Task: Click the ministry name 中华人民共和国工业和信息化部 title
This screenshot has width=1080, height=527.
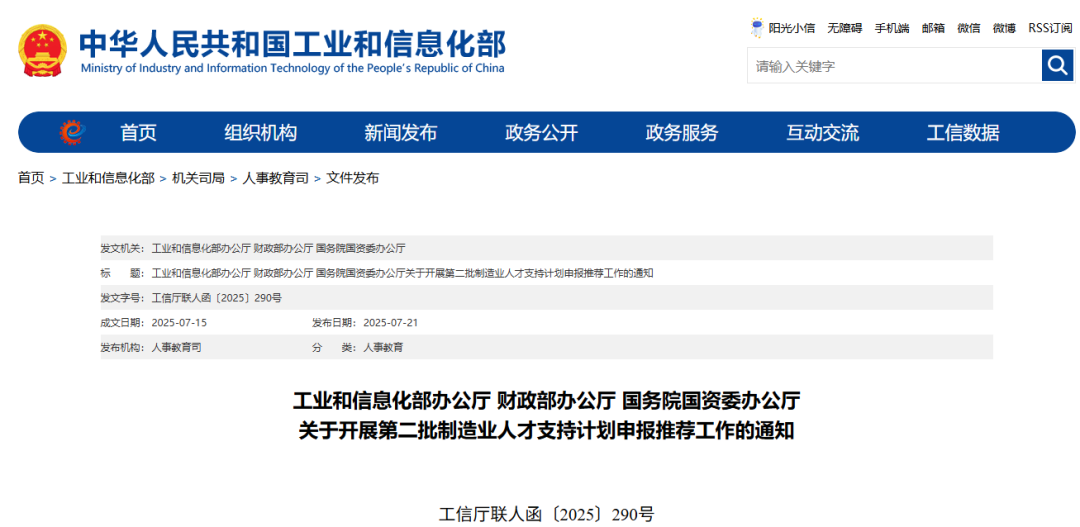Action: [293, 43]
